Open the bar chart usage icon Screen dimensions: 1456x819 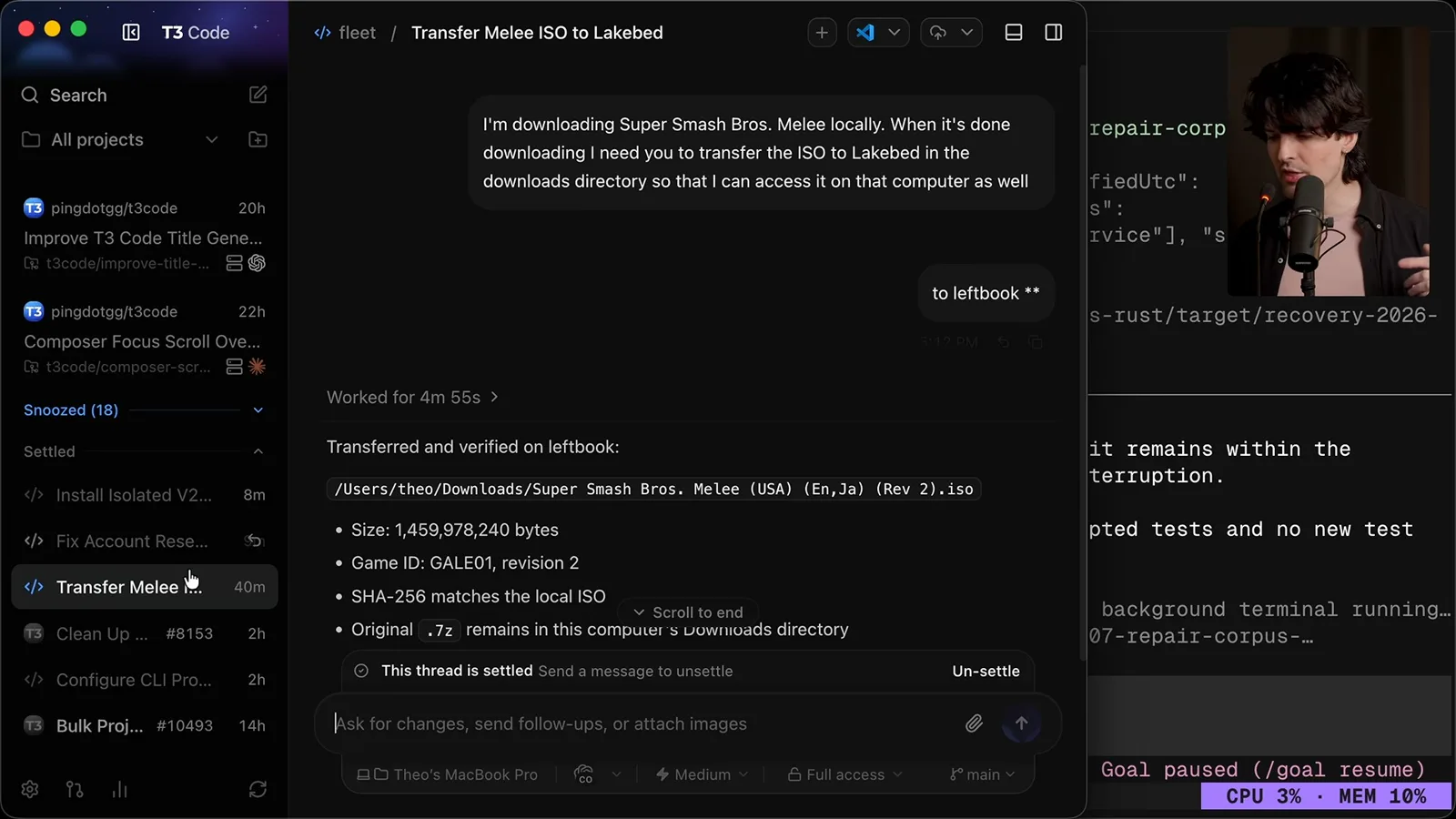[x=119, y=789]
